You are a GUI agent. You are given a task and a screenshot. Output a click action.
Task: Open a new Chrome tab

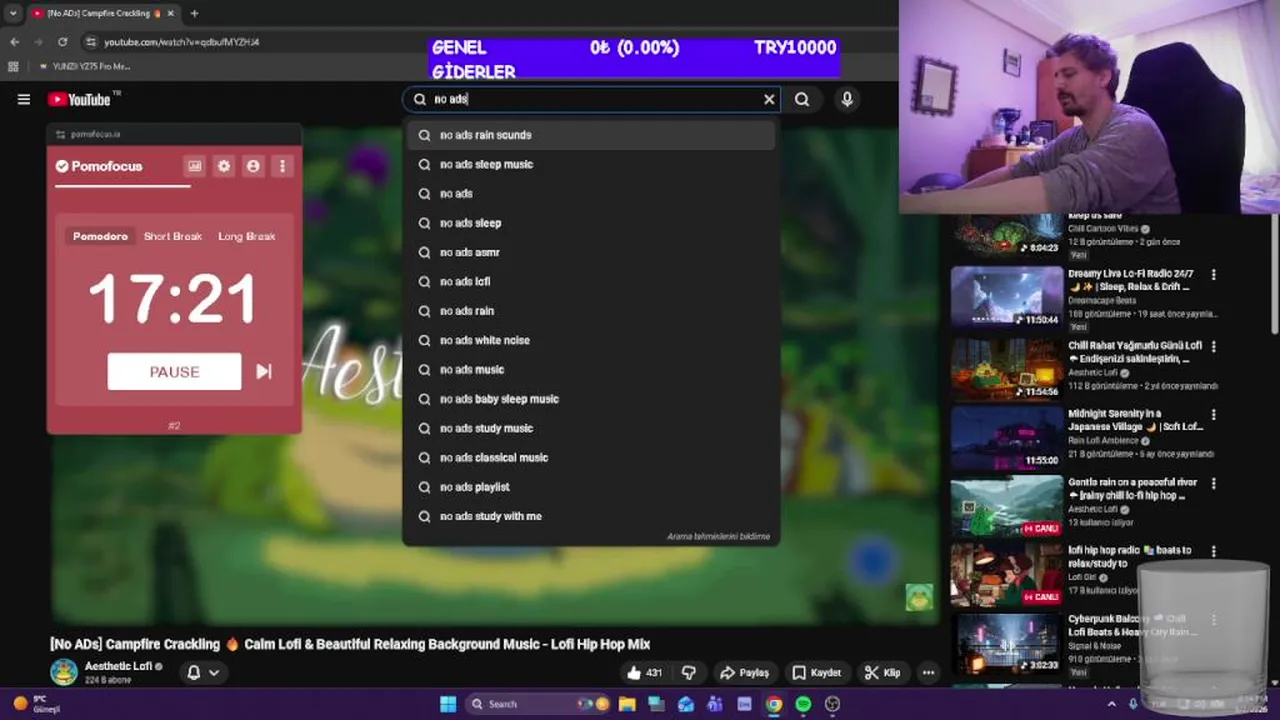pos(194,13)
